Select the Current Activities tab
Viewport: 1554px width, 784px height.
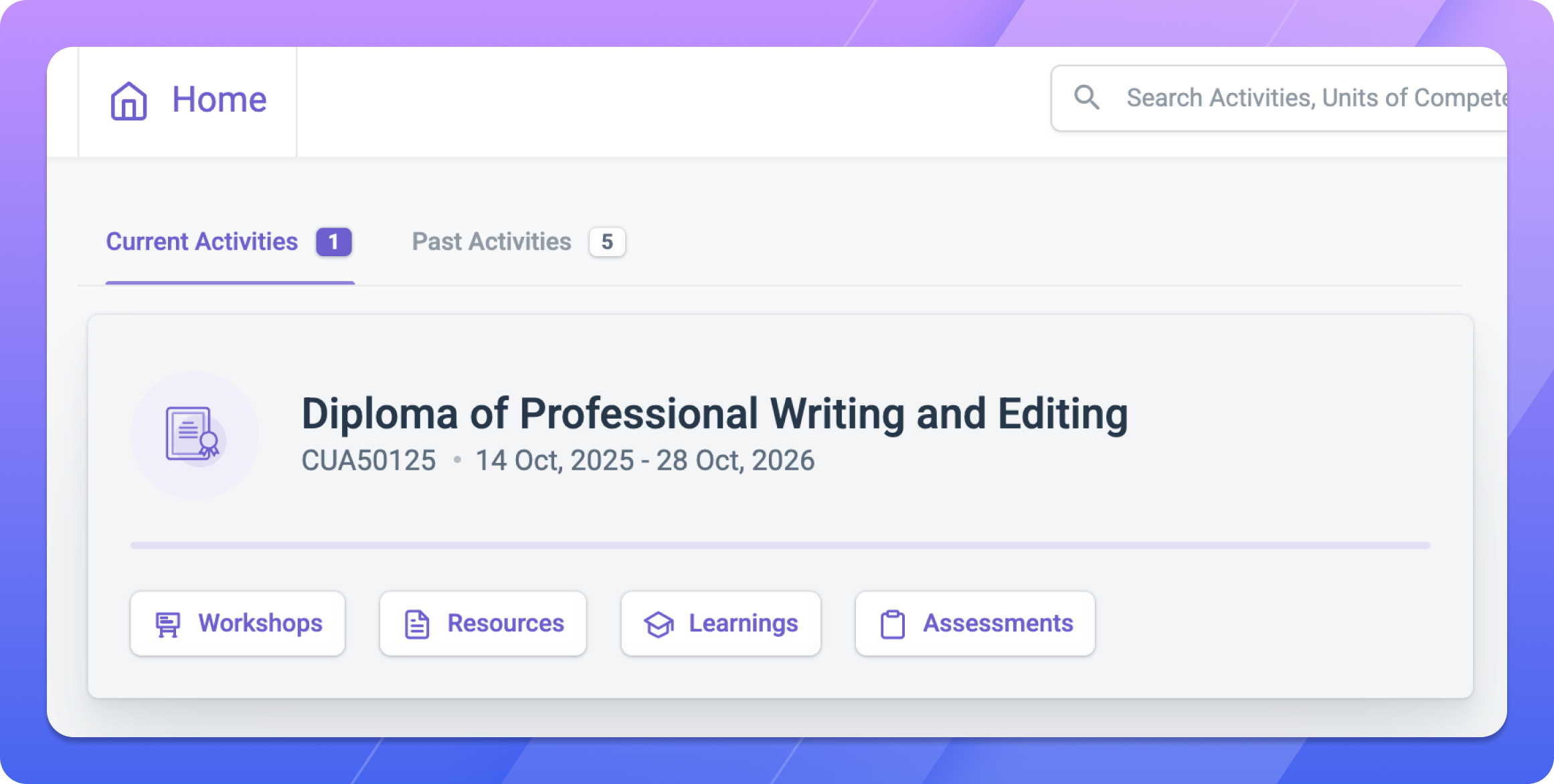coord(230,242)
